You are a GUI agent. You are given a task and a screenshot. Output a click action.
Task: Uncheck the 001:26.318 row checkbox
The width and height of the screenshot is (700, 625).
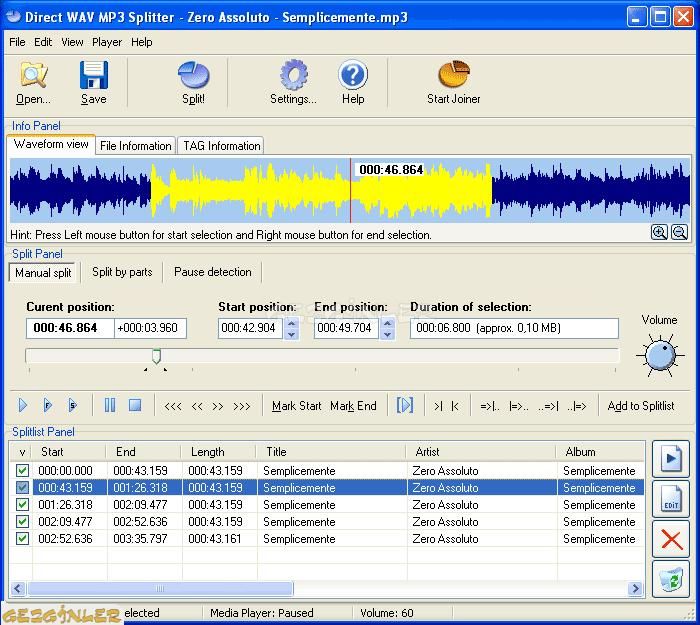(22, 504)
